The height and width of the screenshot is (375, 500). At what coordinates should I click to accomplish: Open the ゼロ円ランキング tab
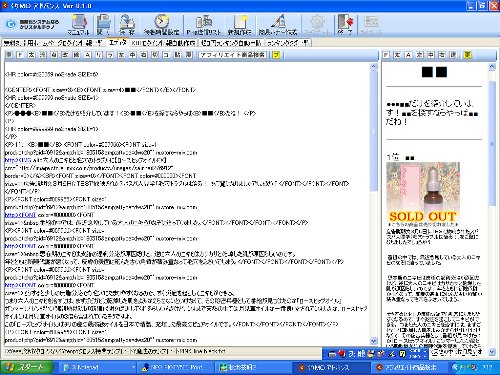point(232,43)
